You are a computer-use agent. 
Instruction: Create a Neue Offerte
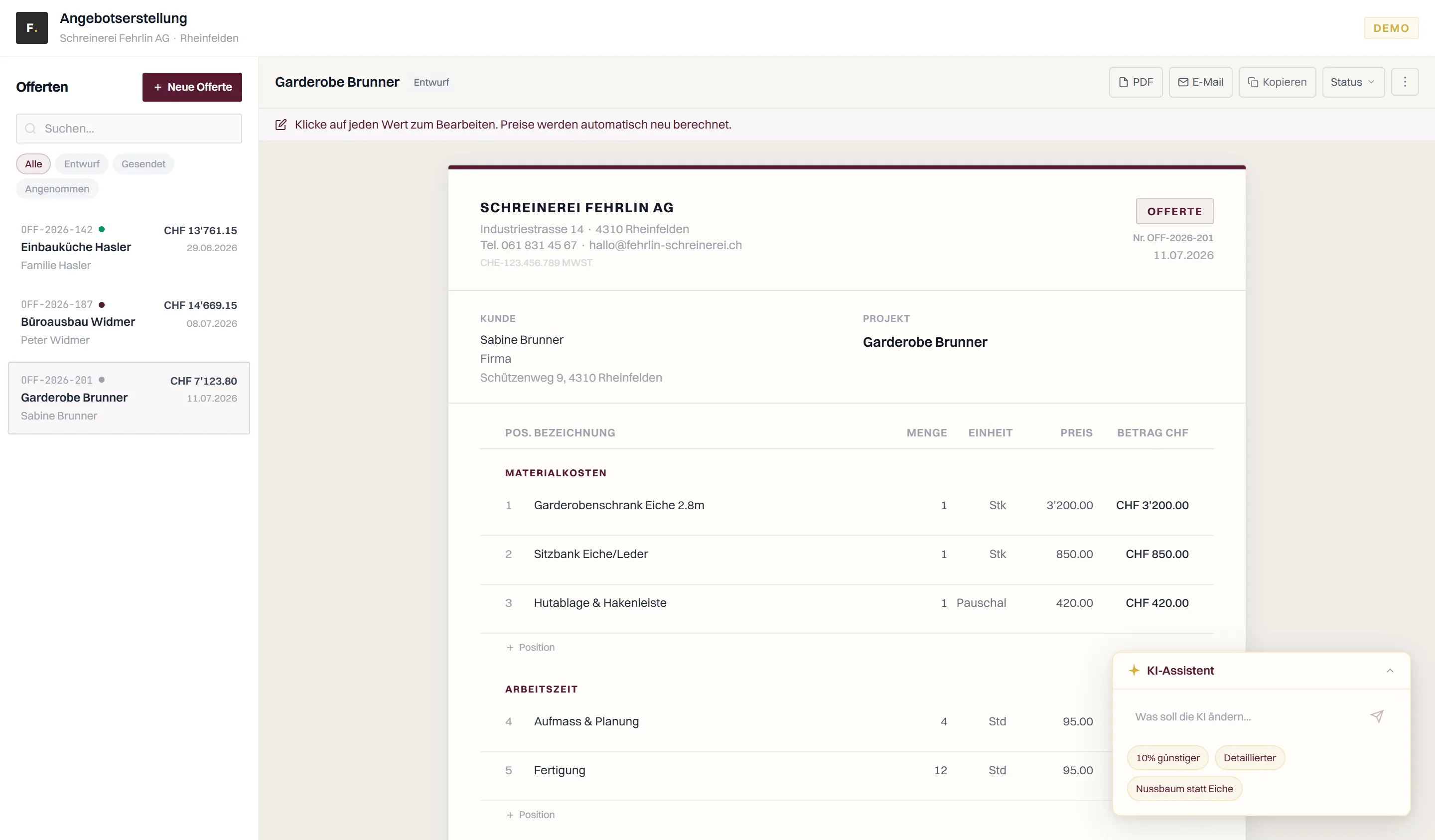tap(192, 87)
